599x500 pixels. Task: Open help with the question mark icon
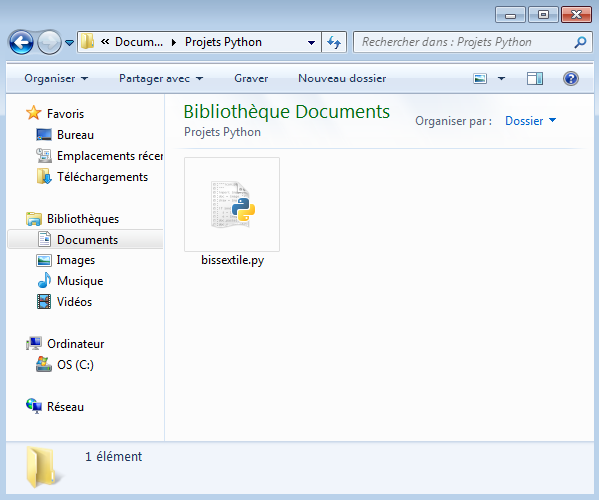click(x=571, y=79)
